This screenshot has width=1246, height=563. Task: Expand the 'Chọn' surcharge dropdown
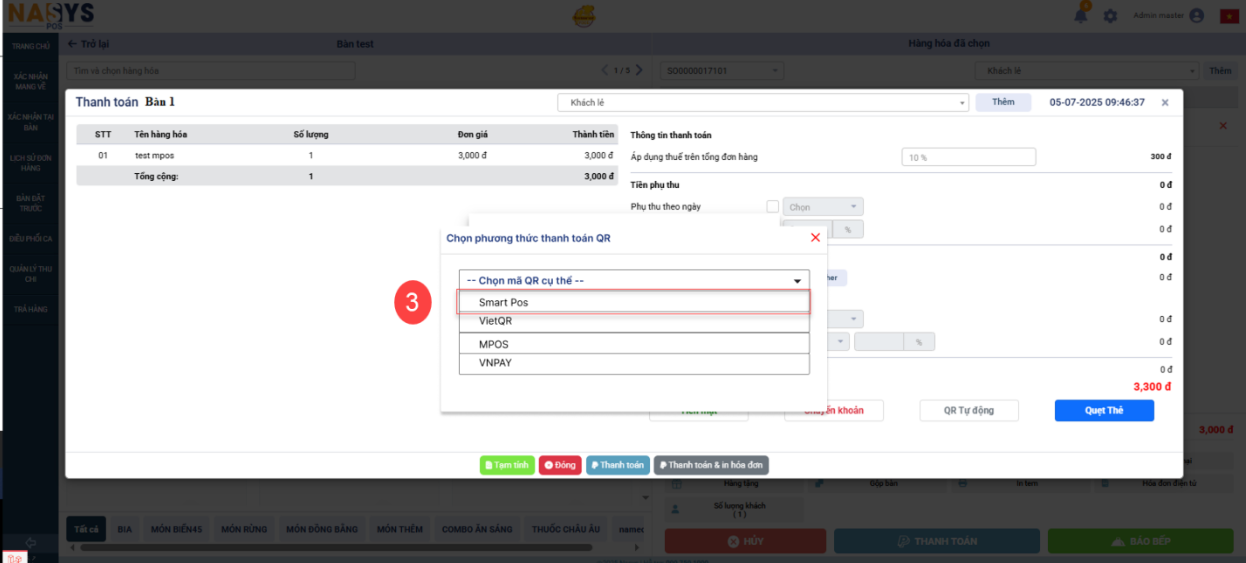[823, 207]
